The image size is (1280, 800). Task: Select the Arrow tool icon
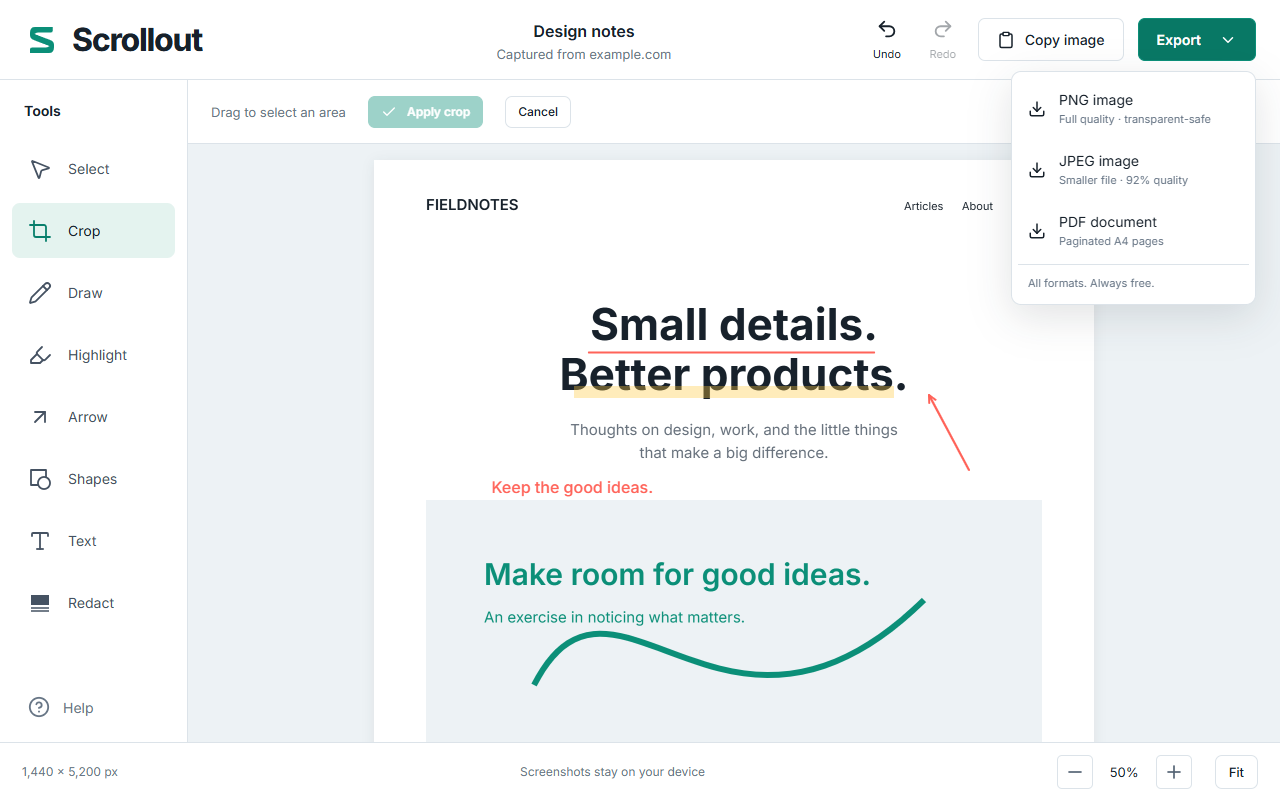click(40, 417)
